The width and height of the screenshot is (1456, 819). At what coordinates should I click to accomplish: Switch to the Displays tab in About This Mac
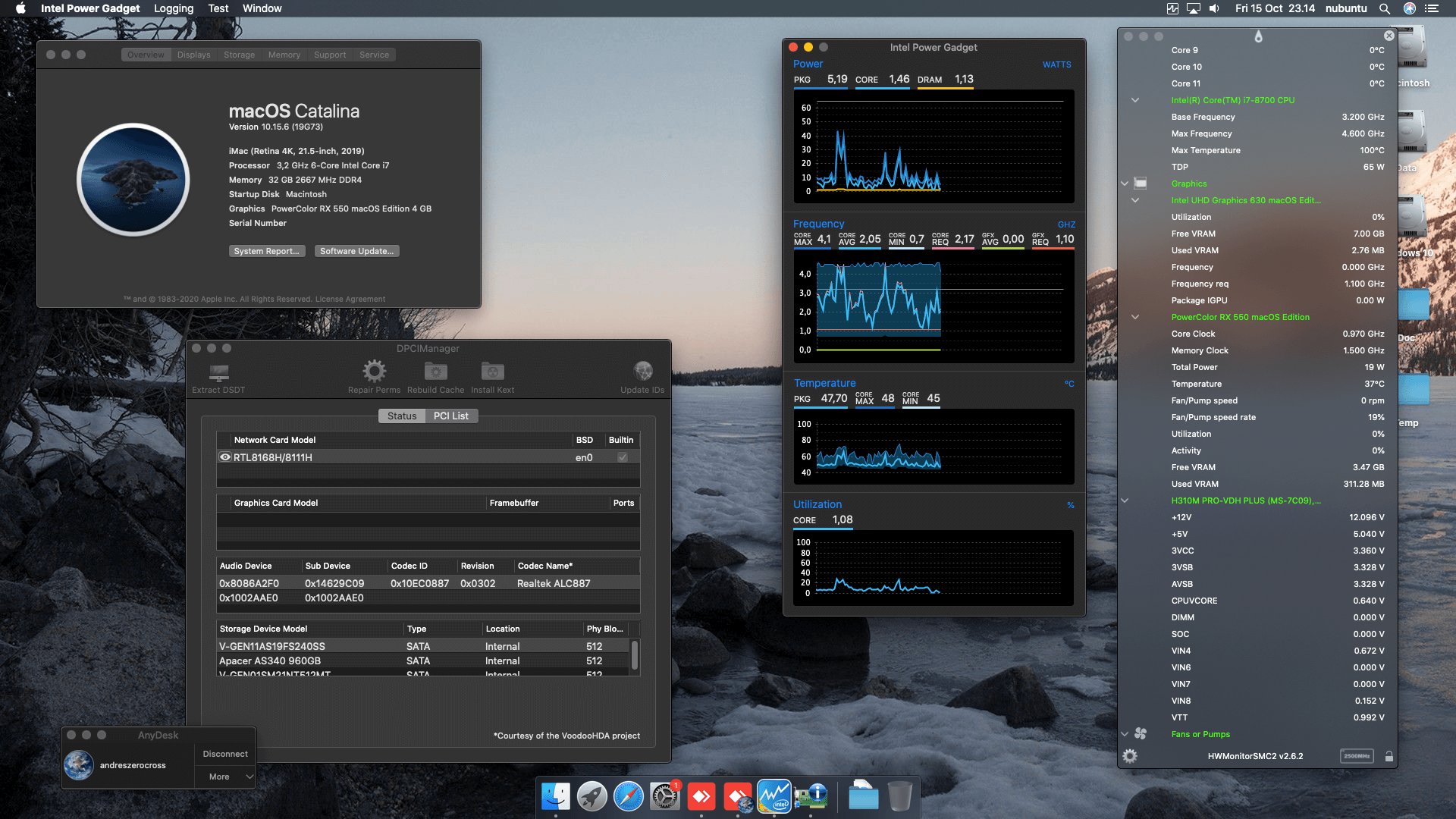click(193, 55)
